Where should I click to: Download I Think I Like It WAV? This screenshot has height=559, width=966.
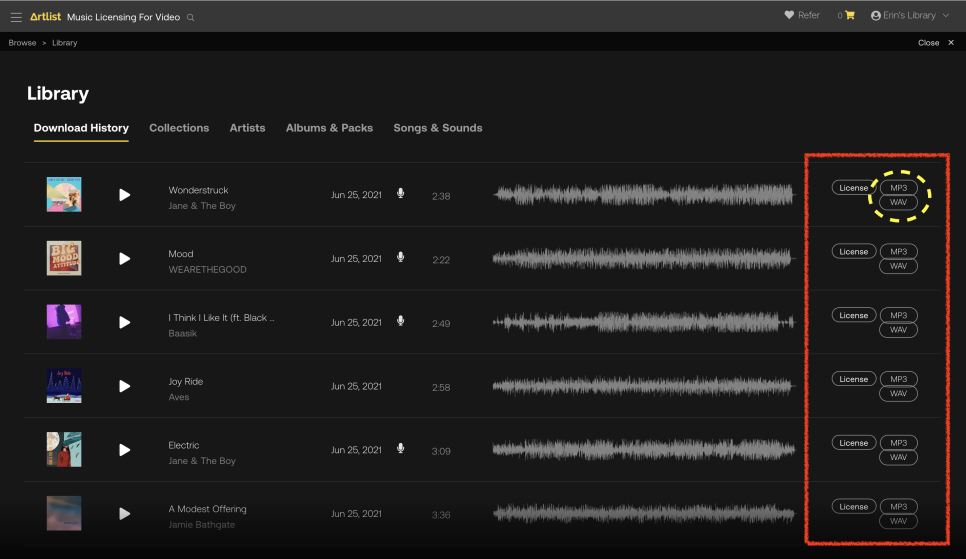coord(898,330)
